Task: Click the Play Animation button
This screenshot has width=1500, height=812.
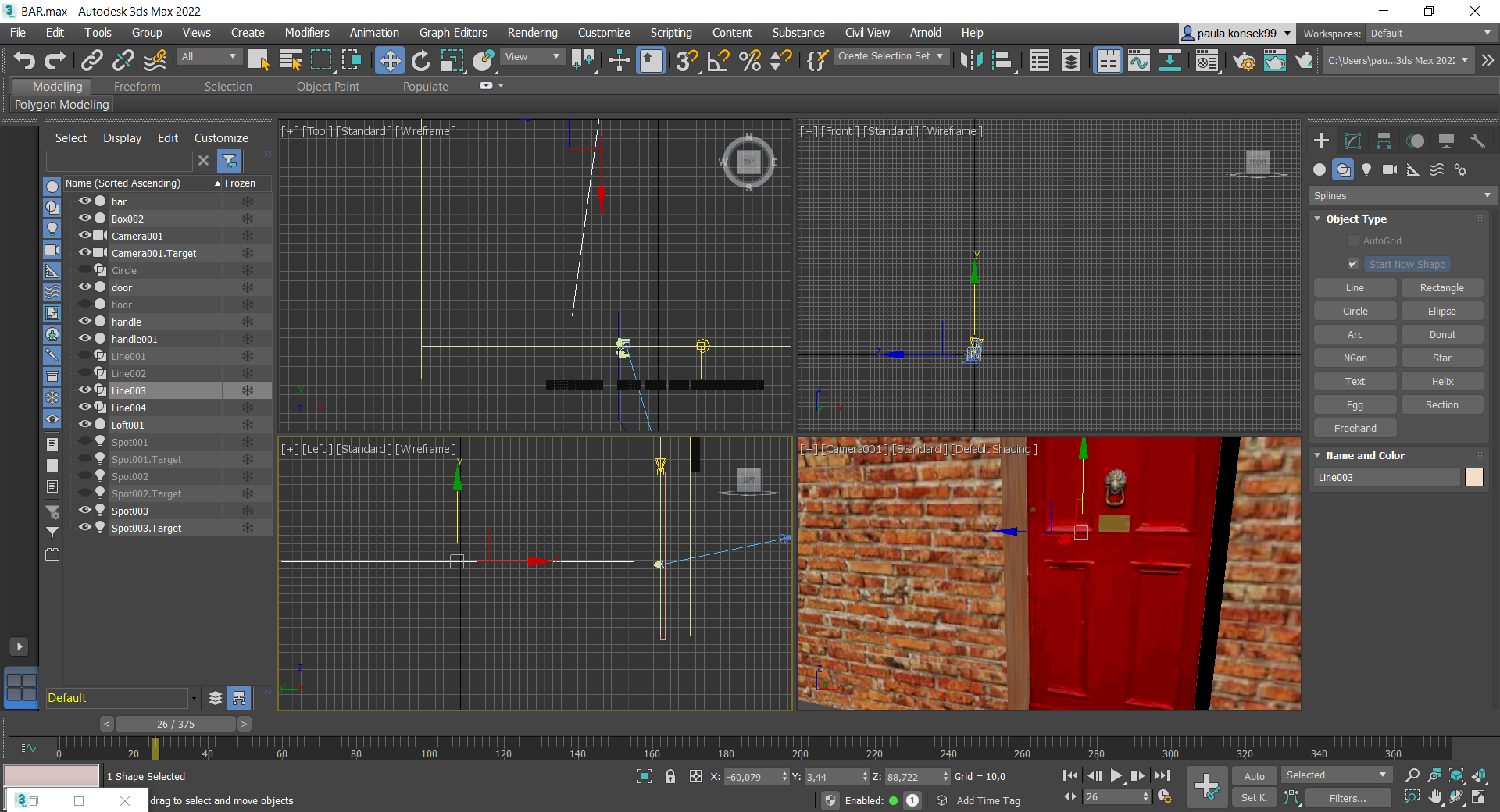Action: [1116, 775]
